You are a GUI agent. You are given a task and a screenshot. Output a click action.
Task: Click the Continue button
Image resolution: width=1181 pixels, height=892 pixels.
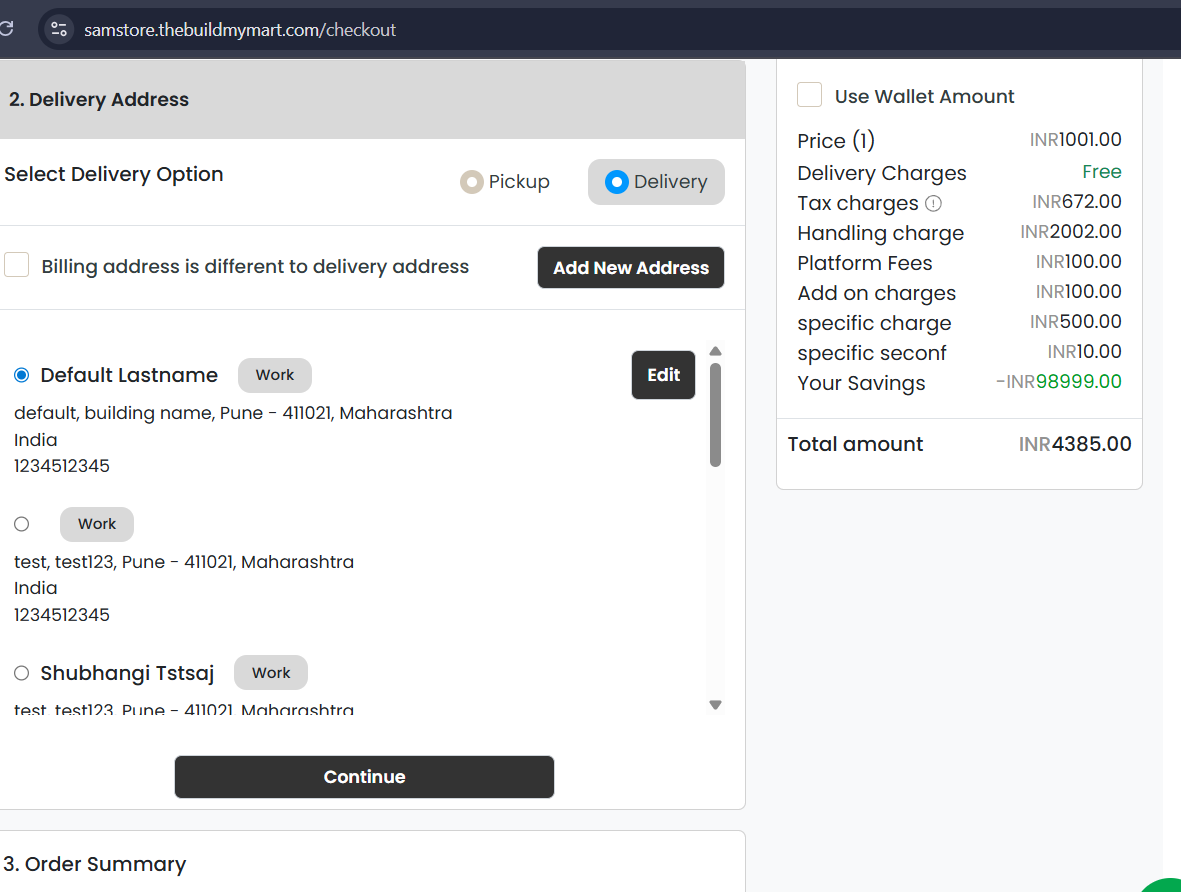365,777
